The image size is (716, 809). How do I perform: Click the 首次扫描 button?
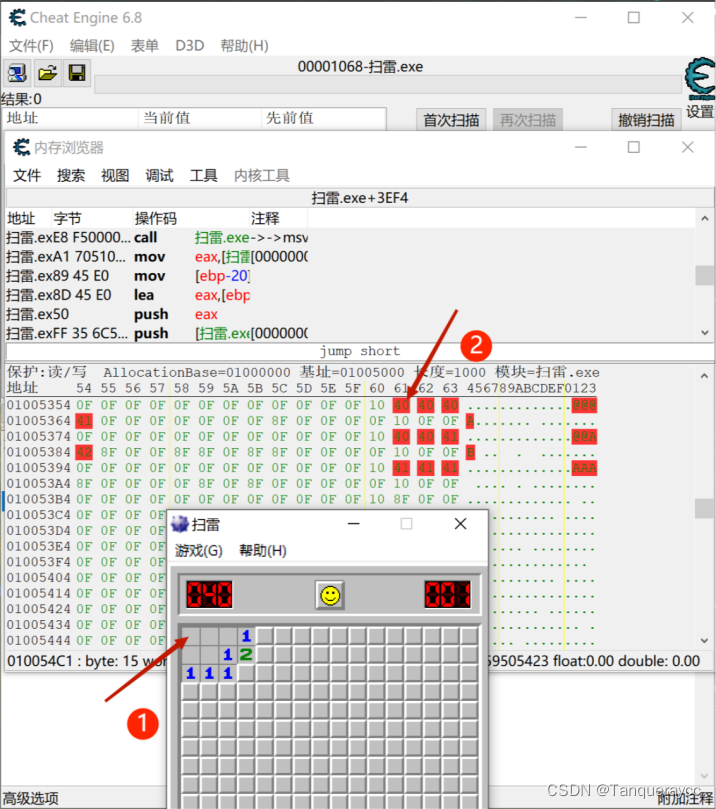(x=451, y=120)
